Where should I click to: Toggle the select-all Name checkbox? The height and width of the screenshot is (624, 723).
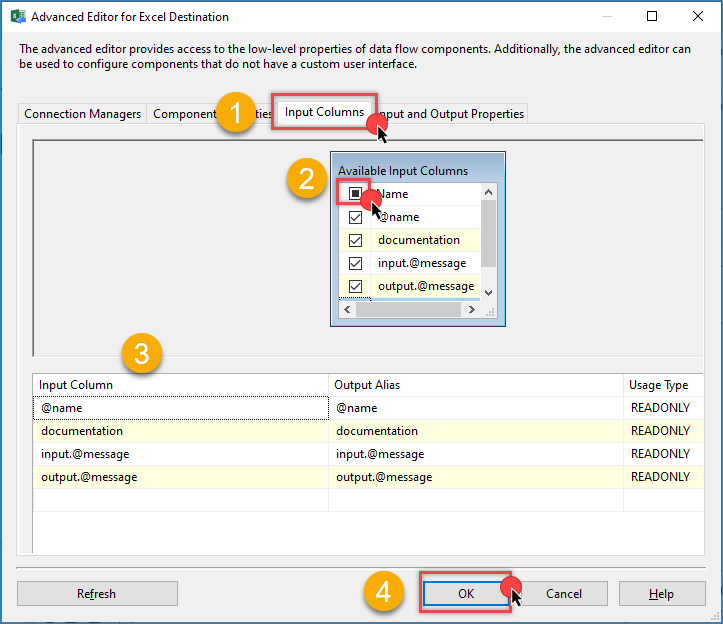point(355,194)
